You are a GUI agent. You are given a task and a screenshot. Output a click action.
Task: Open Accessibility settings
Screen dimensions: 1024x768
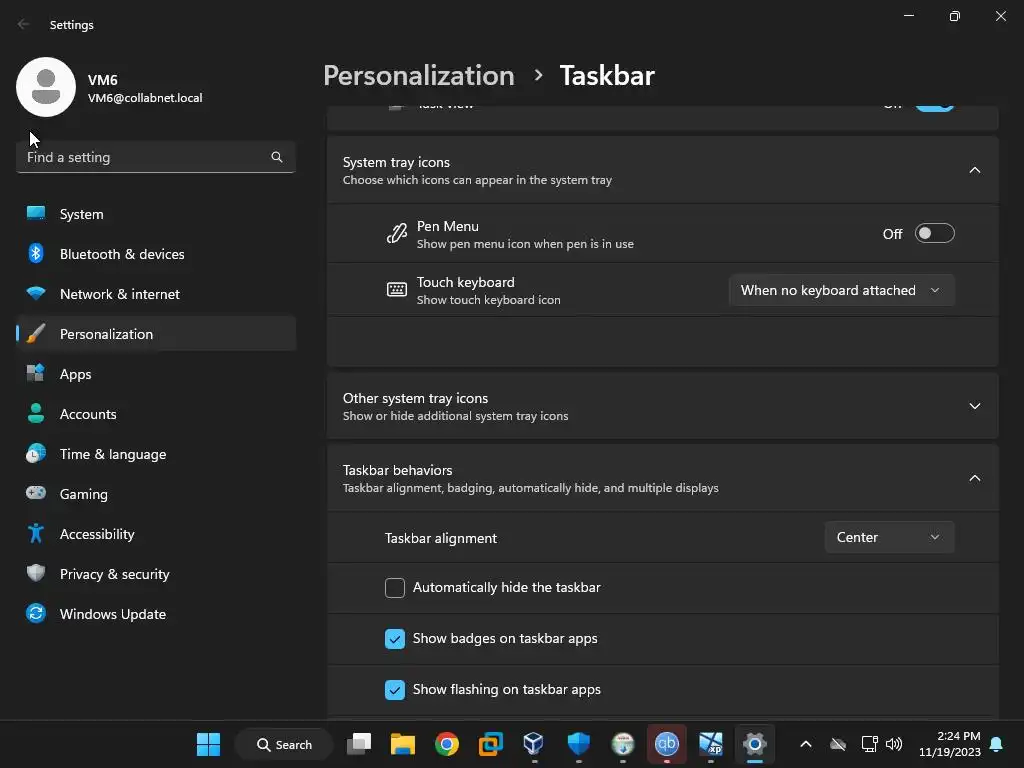click(x=155, y=534)
